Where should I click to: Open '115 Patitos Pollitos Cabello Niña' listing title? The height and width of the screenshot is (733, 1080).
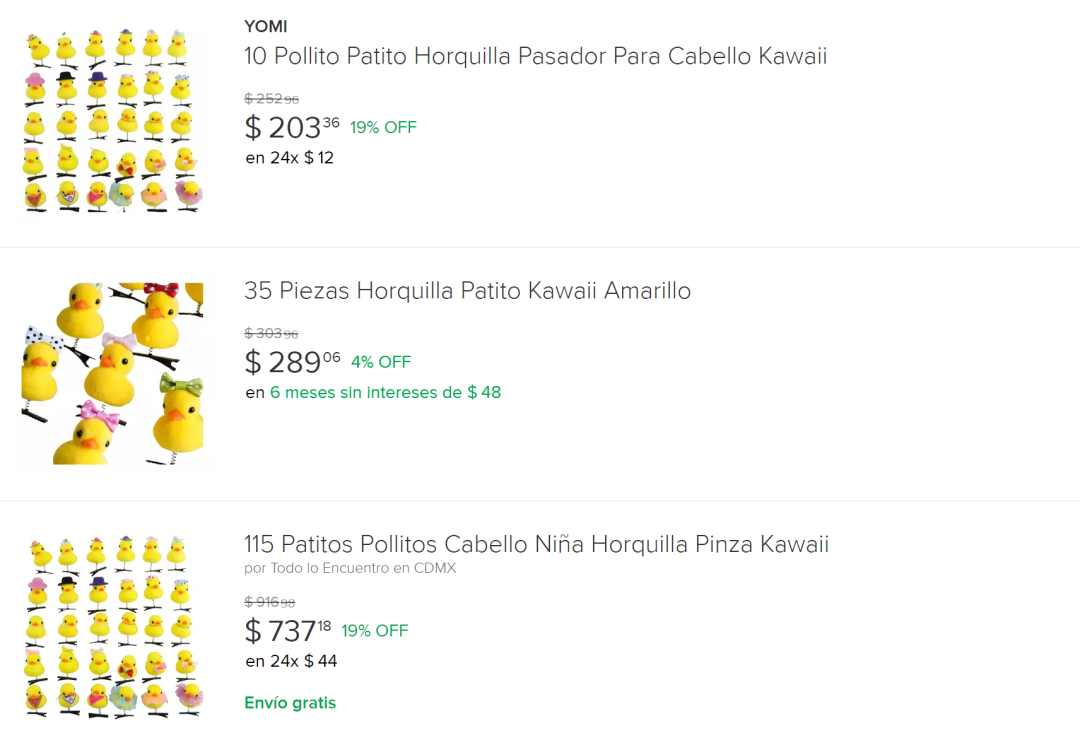[537, 544]
